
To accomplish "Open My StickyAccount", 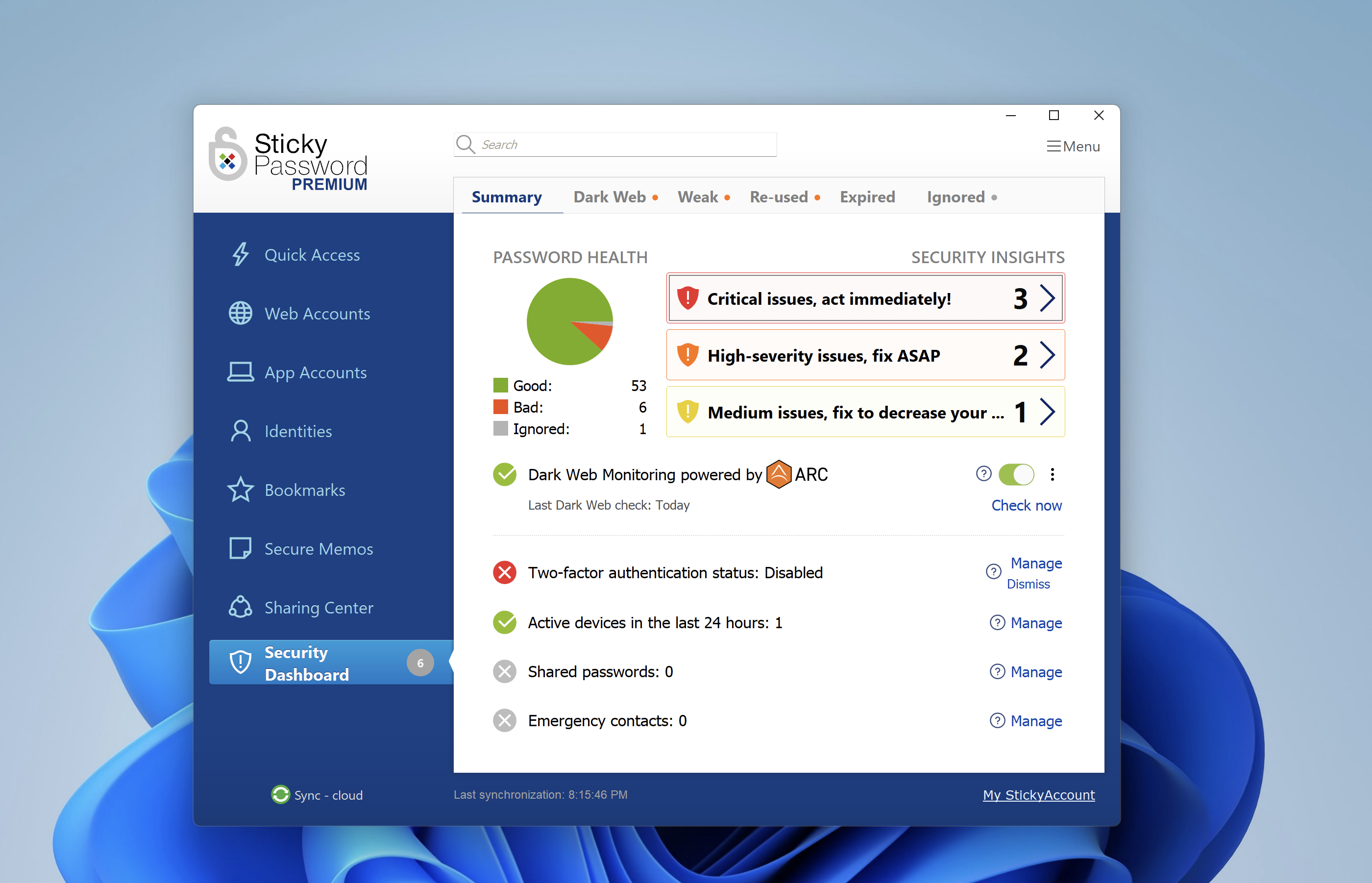I will pos(1038,795).
